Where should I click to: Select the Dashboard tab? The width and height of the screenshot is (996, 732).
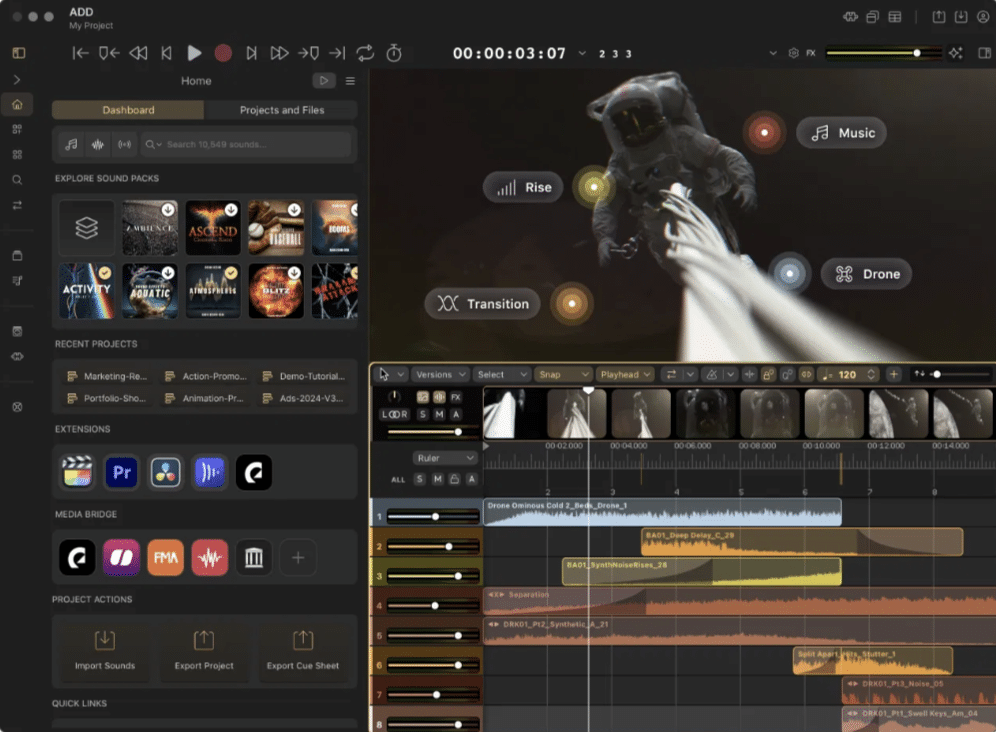(128, 110)
